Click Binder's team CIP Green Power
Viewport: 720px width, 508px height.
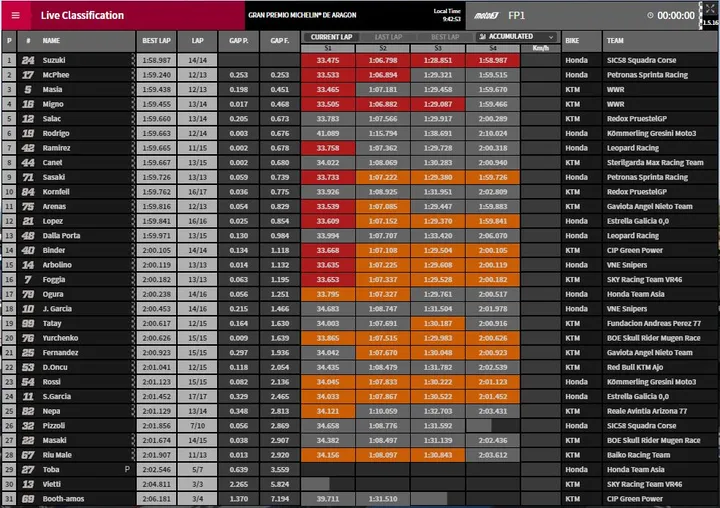[635, 250]
